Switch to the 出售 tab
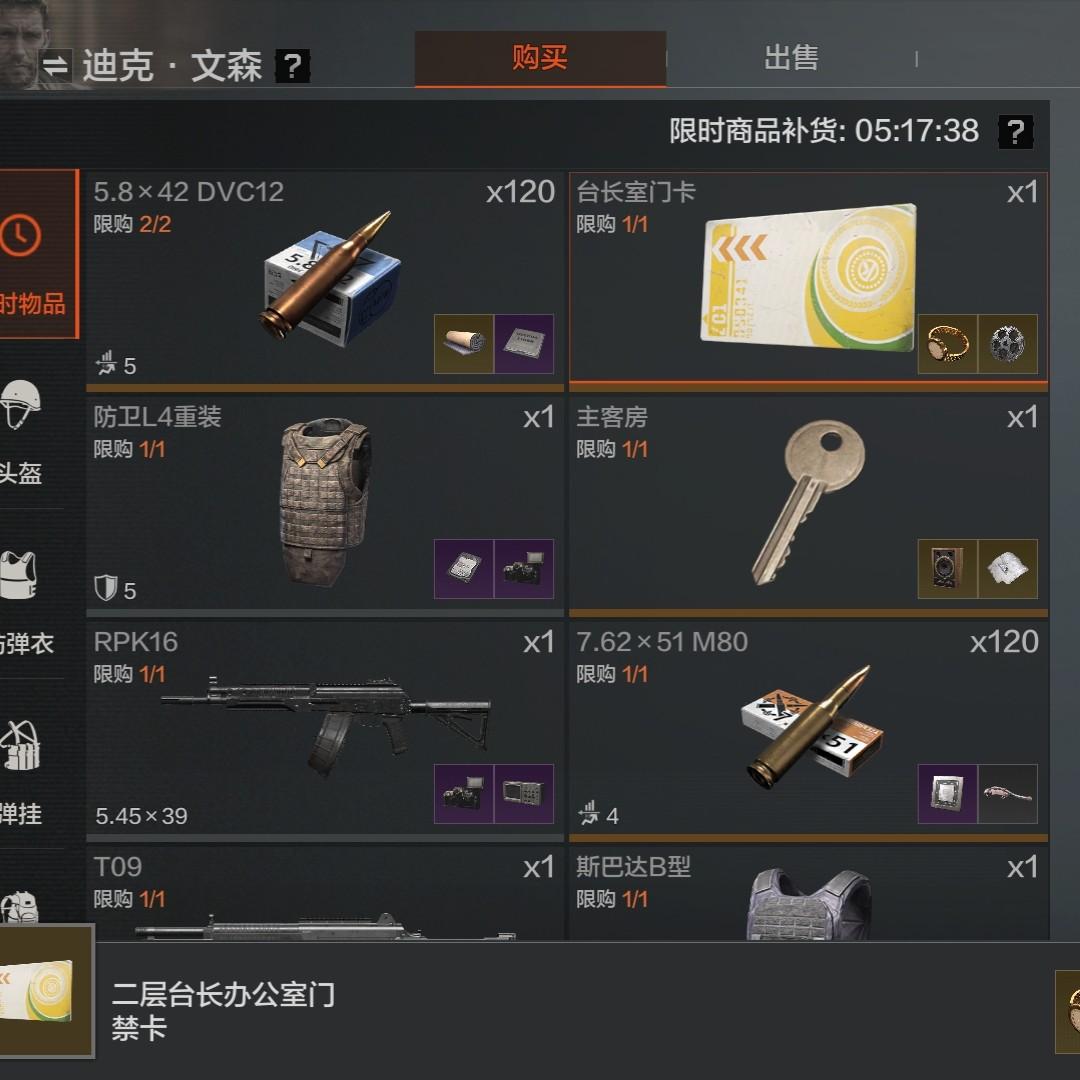Image resolution: width=1080 pixels, height=1080 pixels. tap(791, 58)
